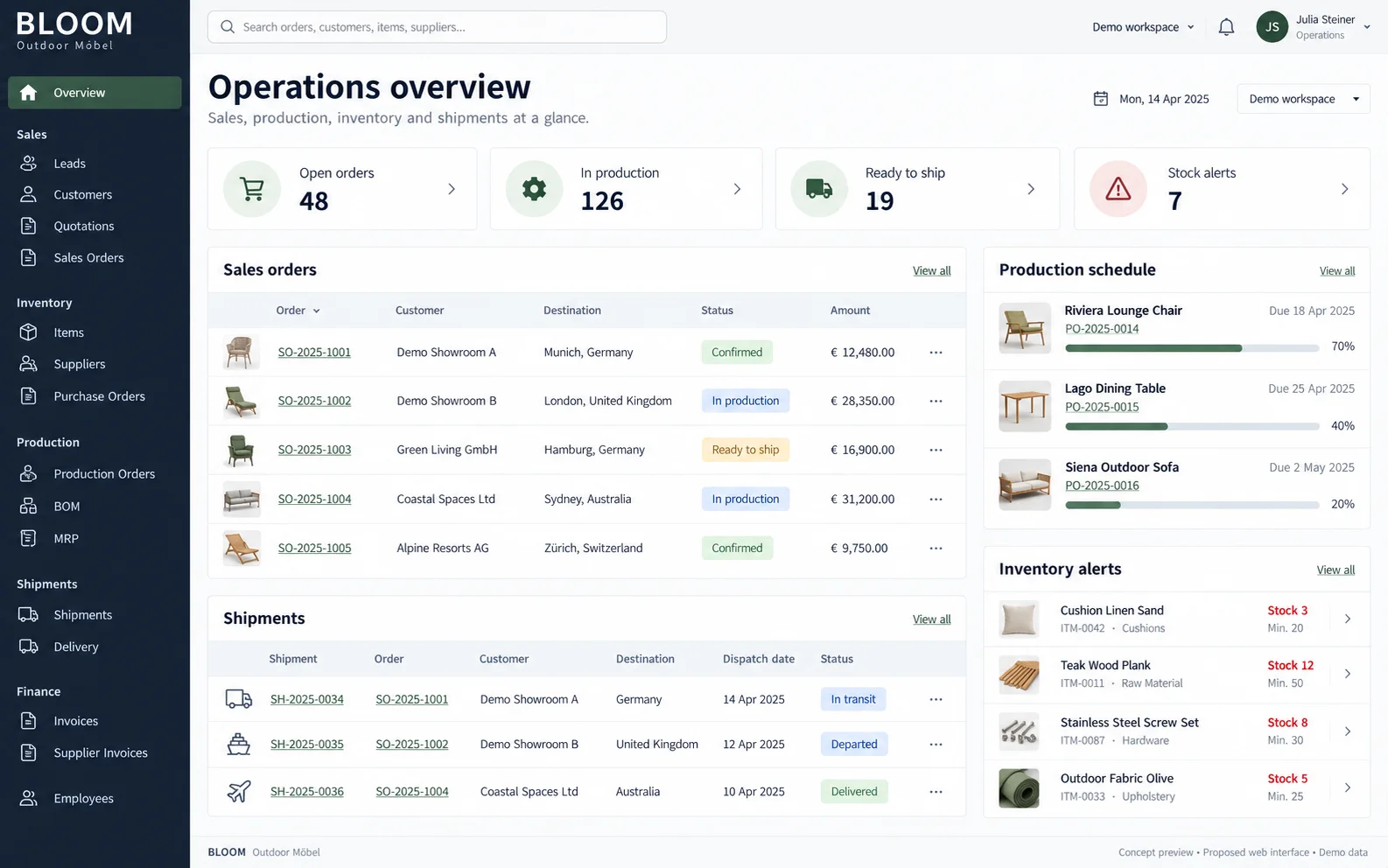Image resolution: width=1388 pixels, height=868 pixels.
Task: Open the boxed Demo workspace selector near date
Action: pyautogui.click(x=1303, y=99)
